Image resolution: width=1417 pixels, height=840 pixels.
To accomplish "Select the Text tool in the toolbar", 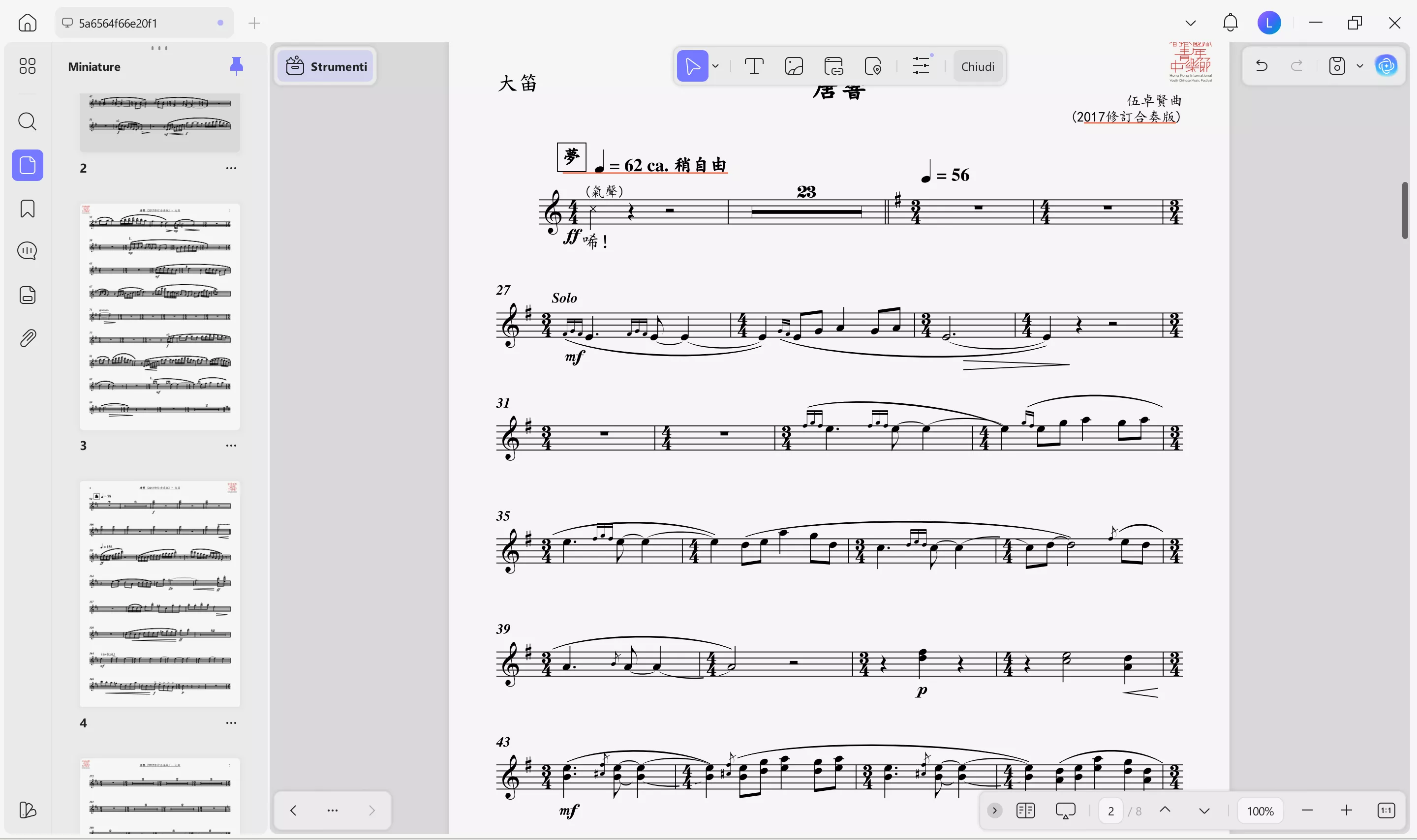I will 754,66.
